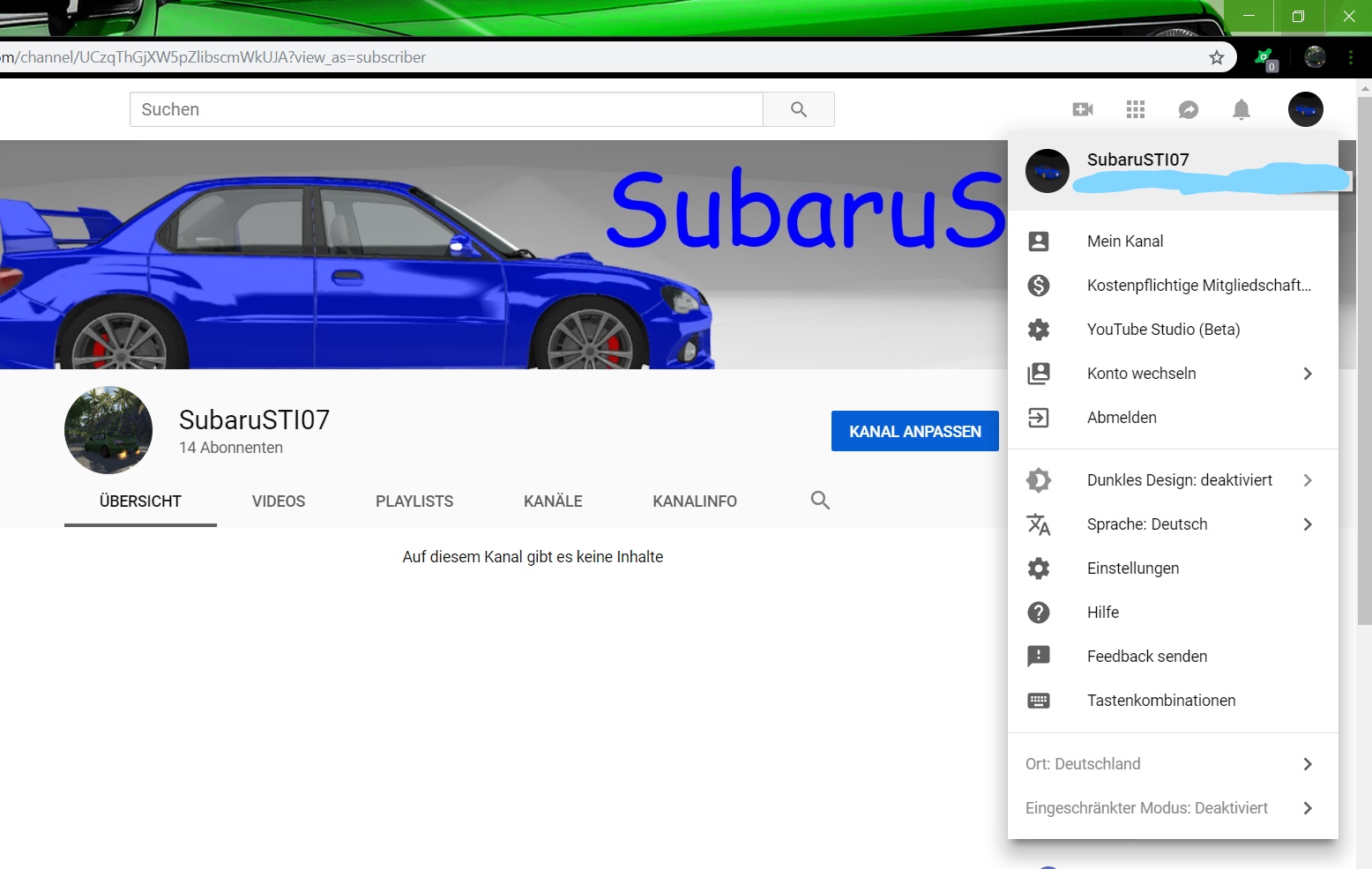Image resolution: width=1372 pixels, height=869 pixels.
Task: Switch to the KANÄLE tab
Action: (553, 501)
